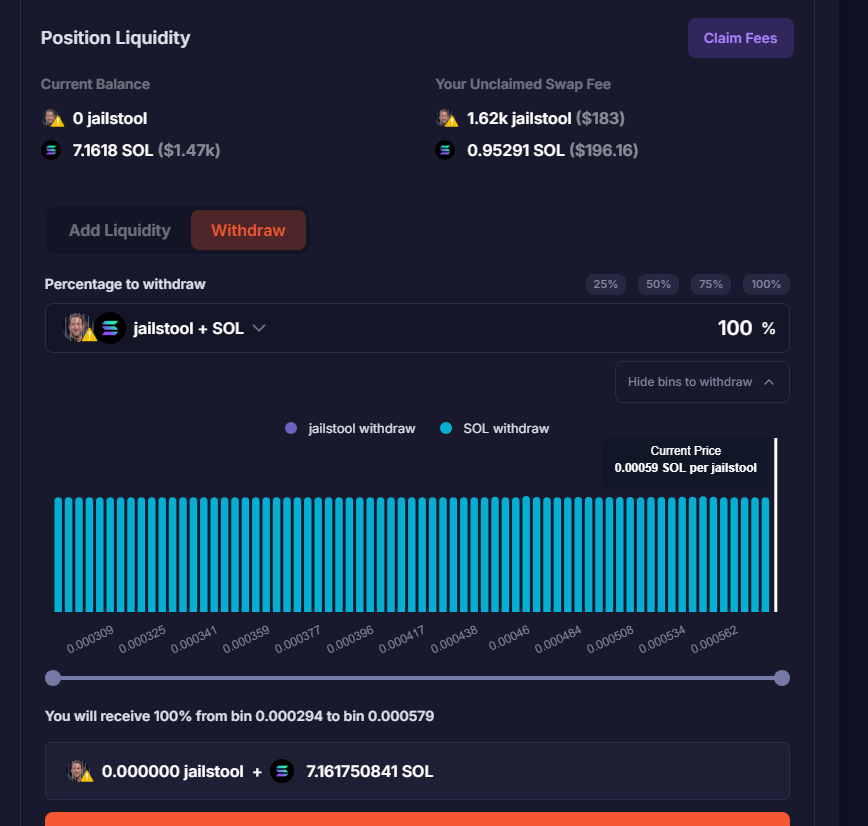
Task: Click SOL icon beside 7.161750841 SOL
Action: pyautogui.click(x=282, y=771)
